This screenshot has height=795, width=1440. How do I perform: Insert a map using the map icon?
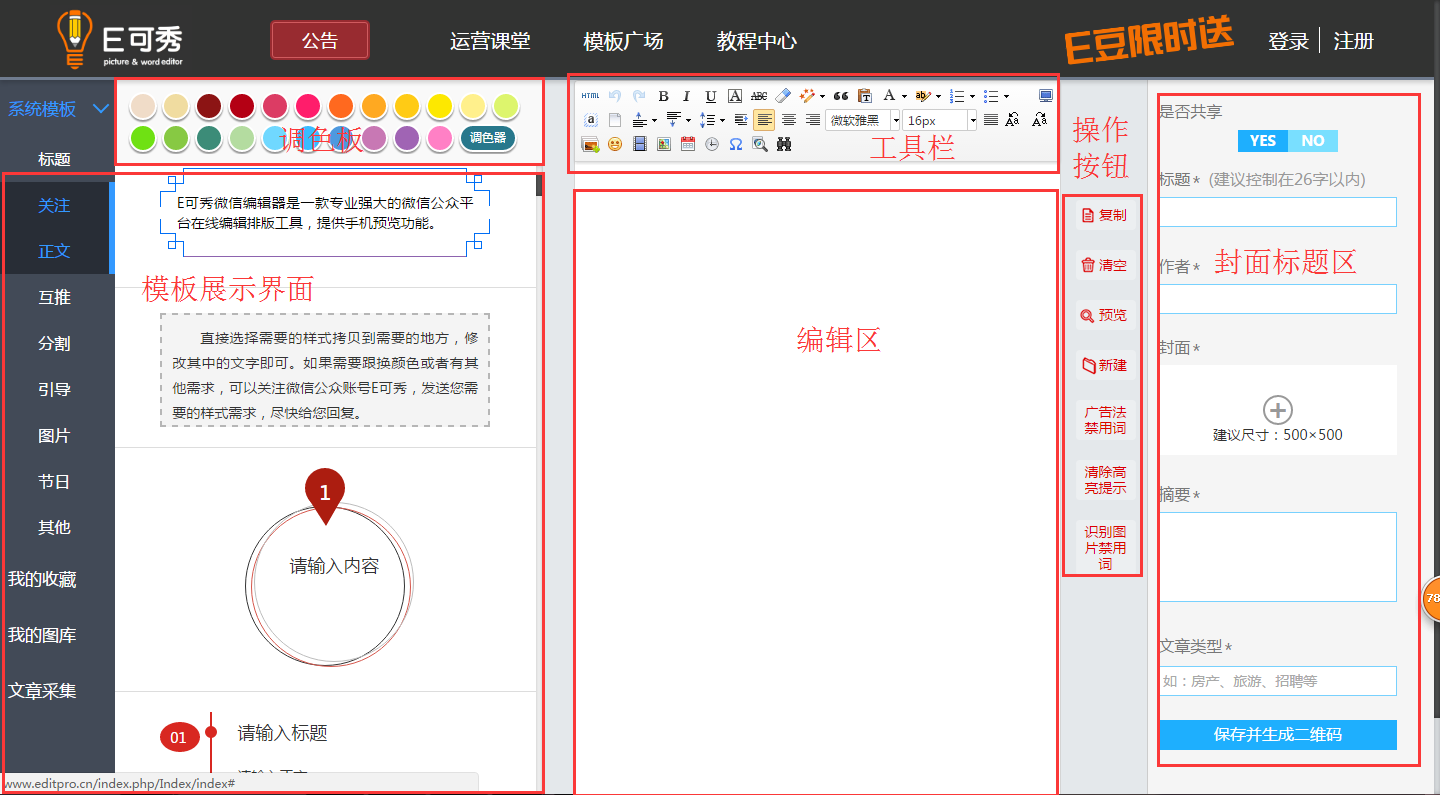pos(664,144)
